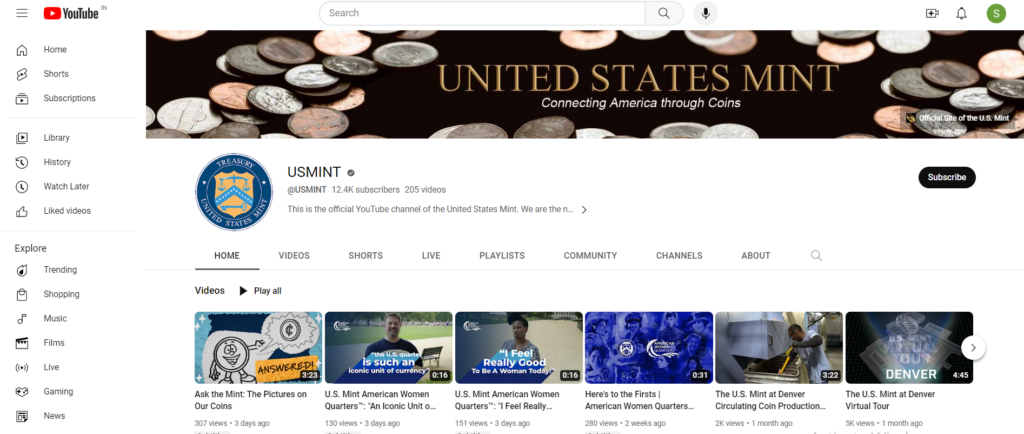
Task: Play the blue American Women Quarters thumbnail
Action: tap(648, 347)
